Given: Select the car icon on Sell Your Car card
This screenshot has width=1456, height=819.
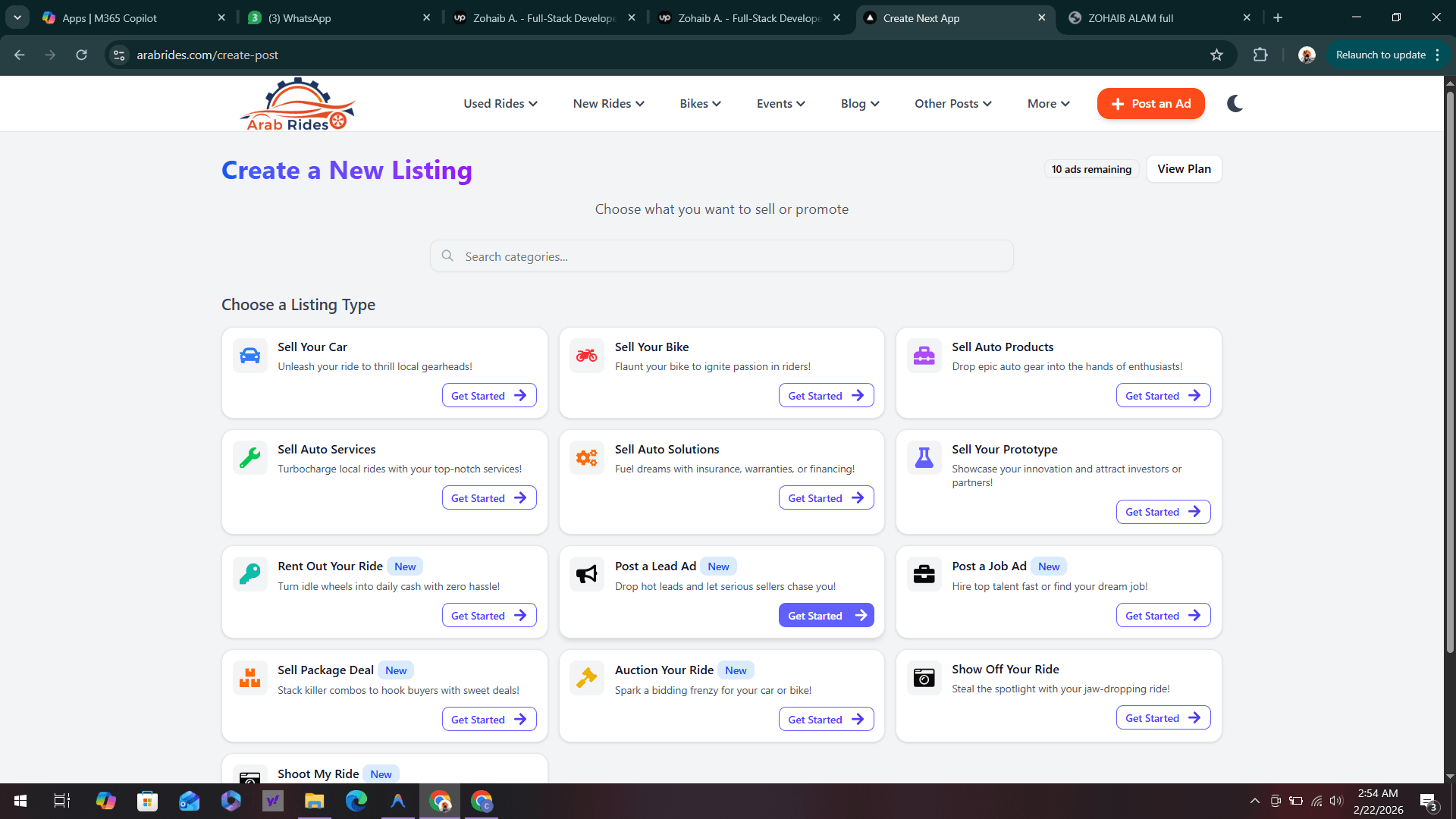Looking at the screenshot, I should 249,355.
